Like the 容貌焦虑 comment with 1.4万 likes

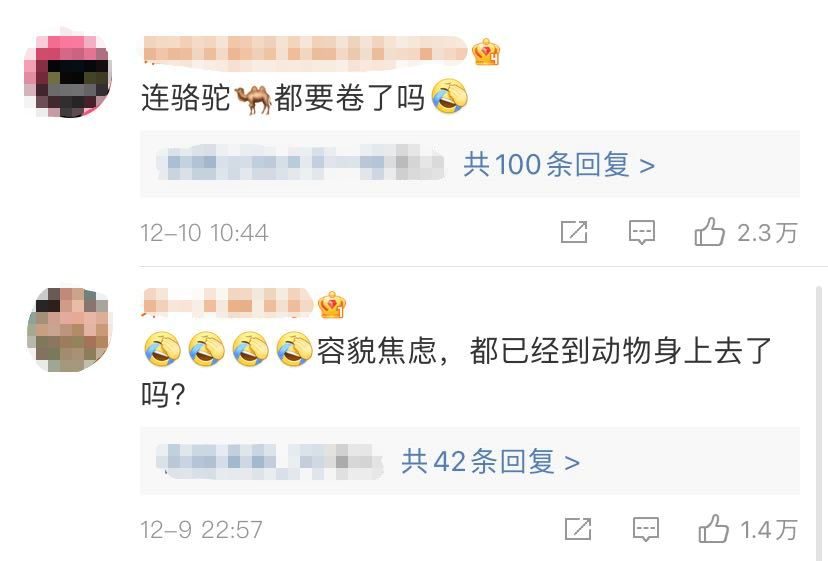point(713,529)
